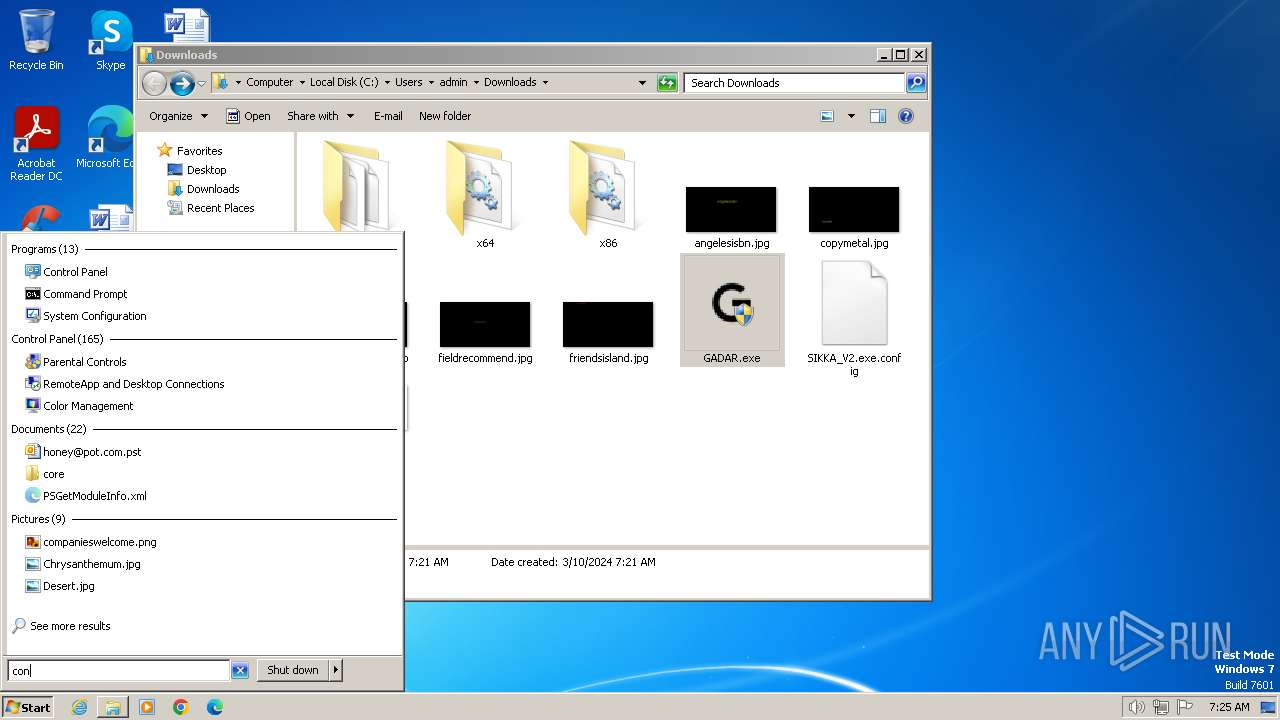This screenshot has width=1280, height=720.
Task: Open Windows Explorer taskbar icon
Action: (x=112, y=707)
